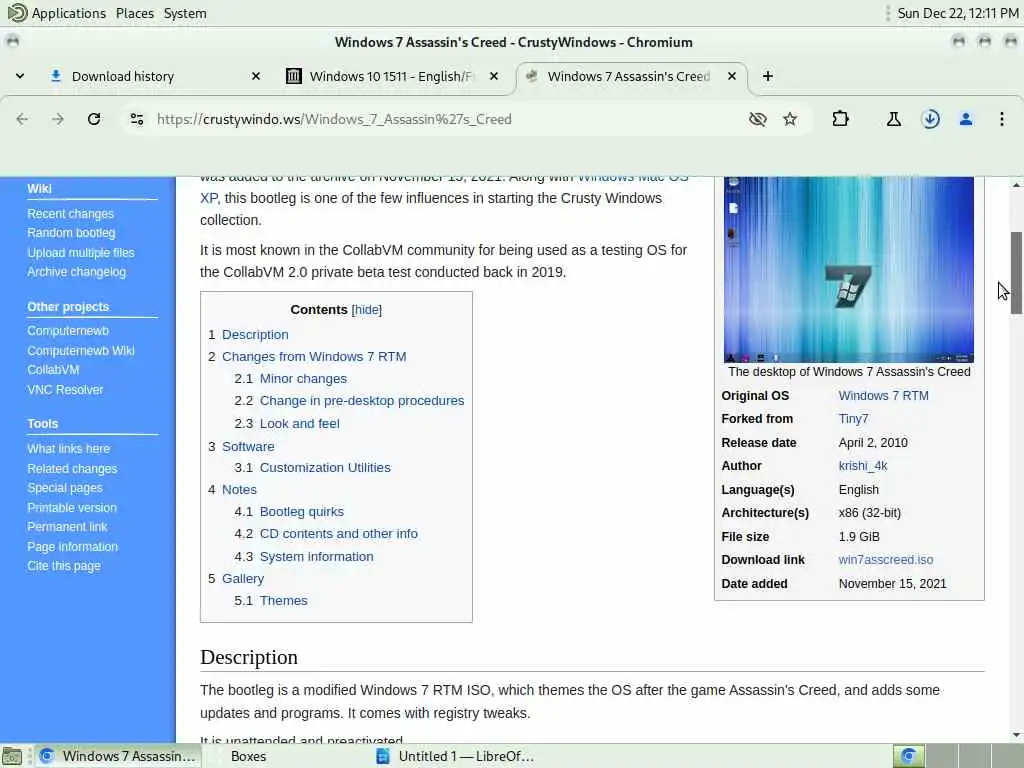1024x768 pixels.
Task: Jump to Look and feel section
Action: click(300, 423)
